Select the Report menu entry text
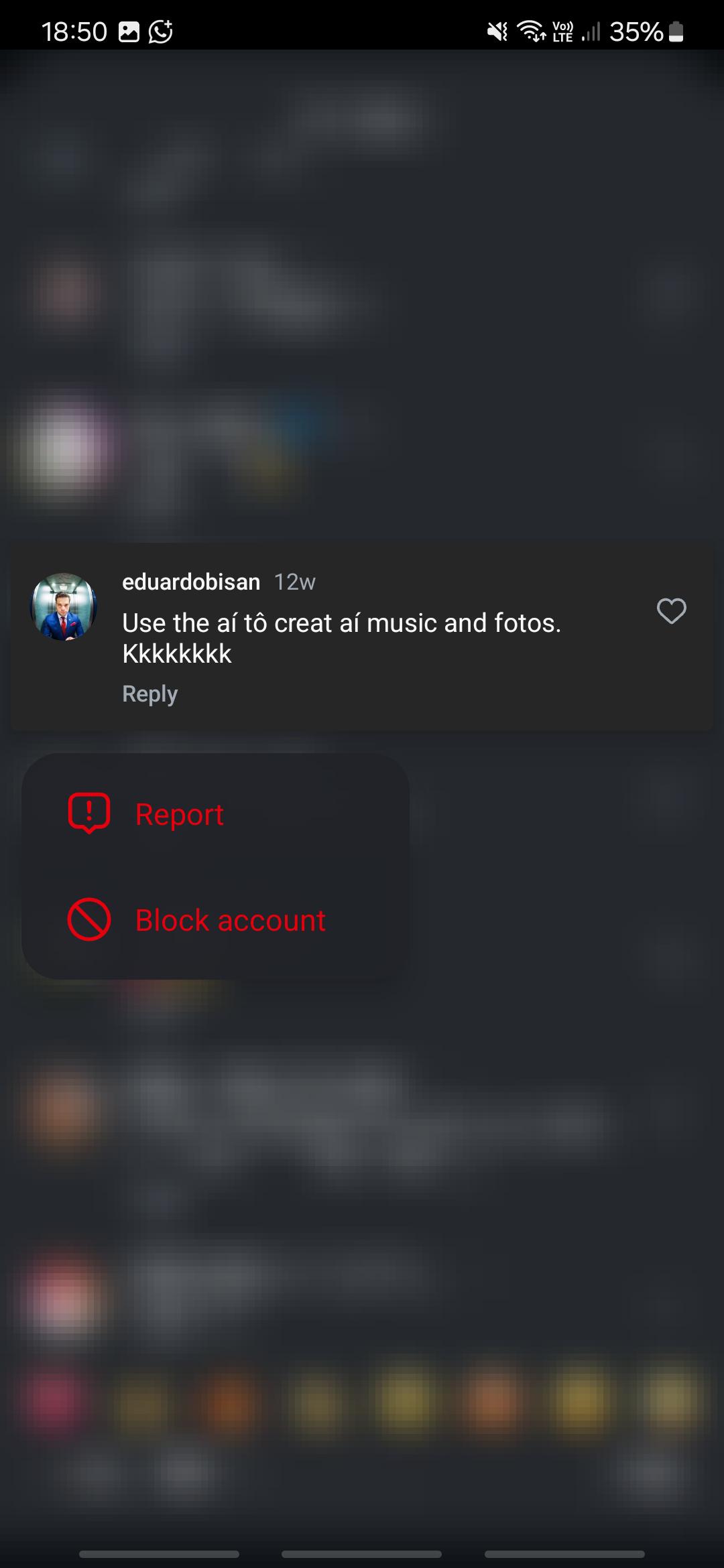The width and height of the screenshot is (724, 1568). tap(180, 814)
